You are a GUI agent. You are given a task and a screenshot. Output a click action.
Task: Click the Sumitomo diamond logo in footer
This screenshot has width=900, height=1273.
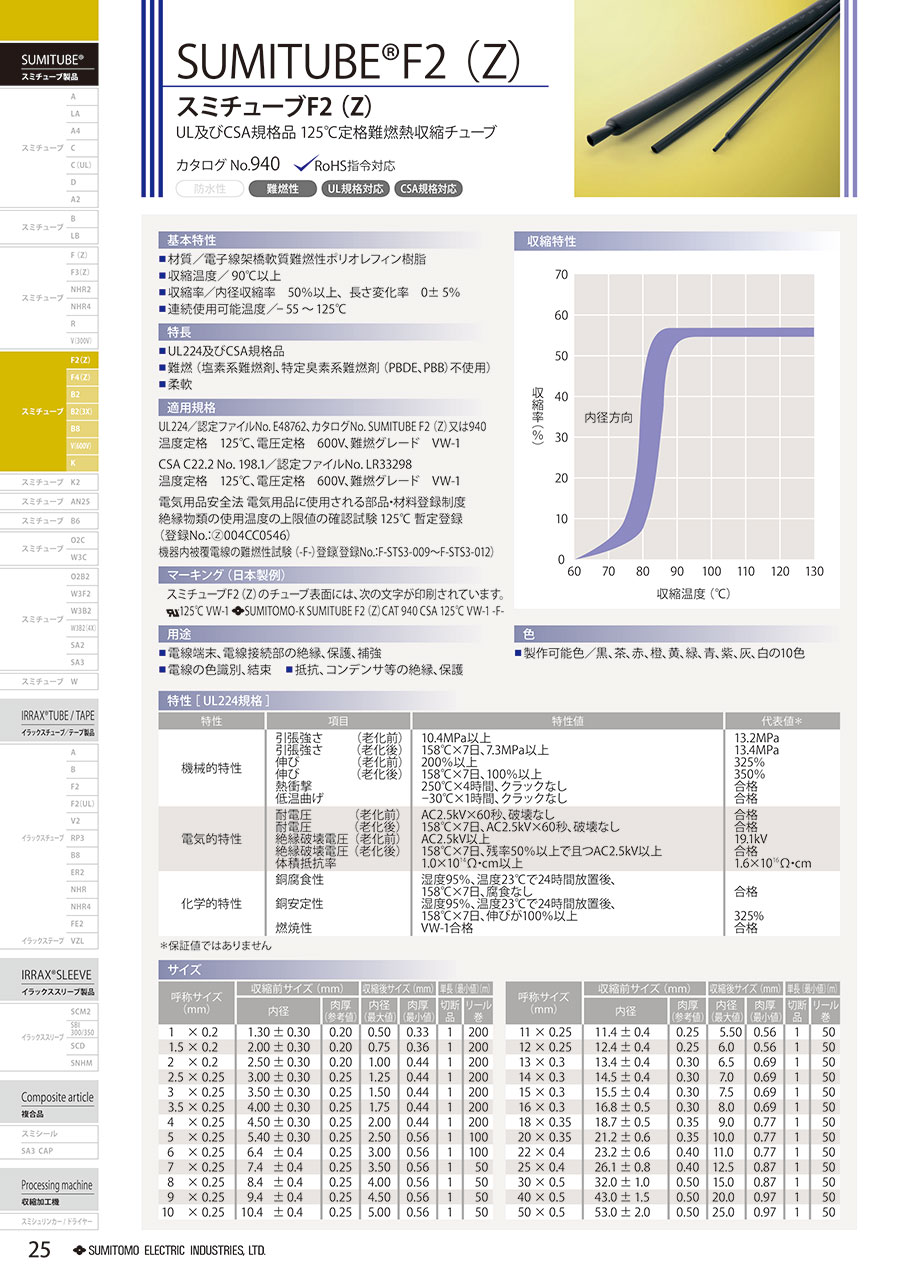[80, 1251]
